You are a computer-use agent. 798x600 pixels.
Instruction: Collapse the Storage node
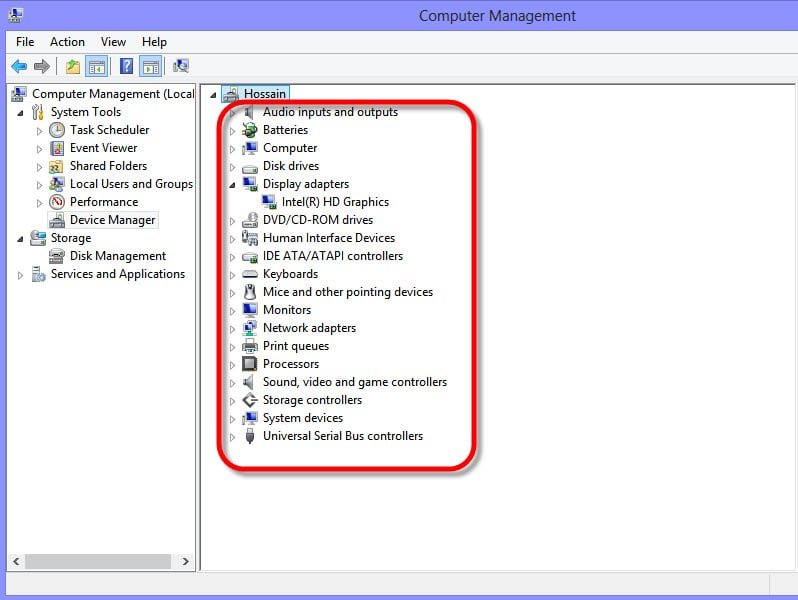coord(20,239)
